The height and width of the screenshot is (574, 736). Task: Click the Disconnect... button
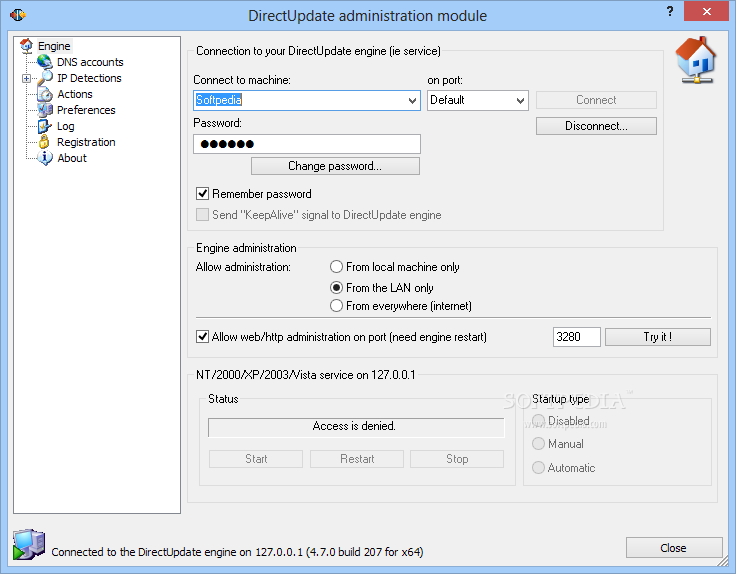click(x=596, y=126)
